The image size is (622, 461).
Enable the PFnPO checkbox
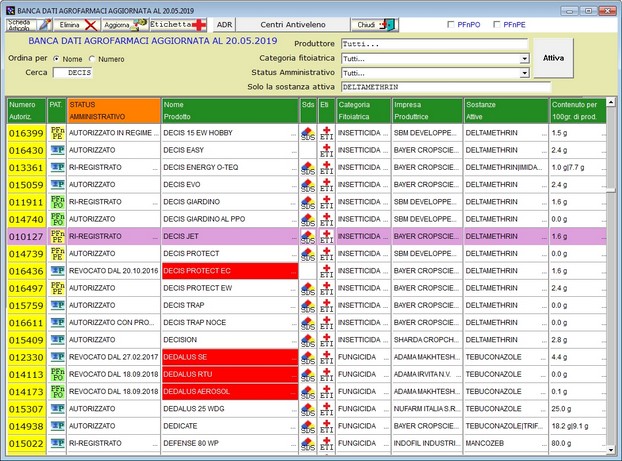(x=451, y=25)
